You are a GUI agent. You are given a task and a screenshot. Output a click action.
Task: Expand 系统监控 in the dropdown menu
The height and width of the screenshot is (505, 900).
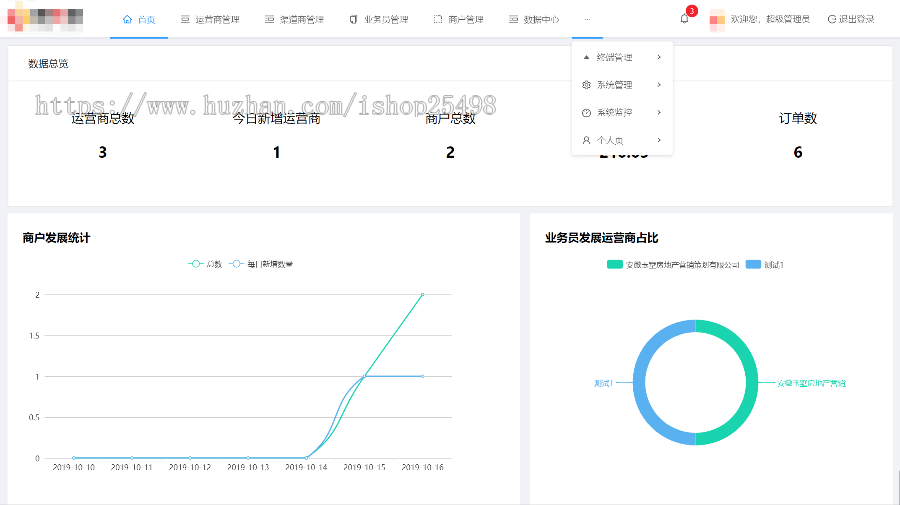click(622, 112)
